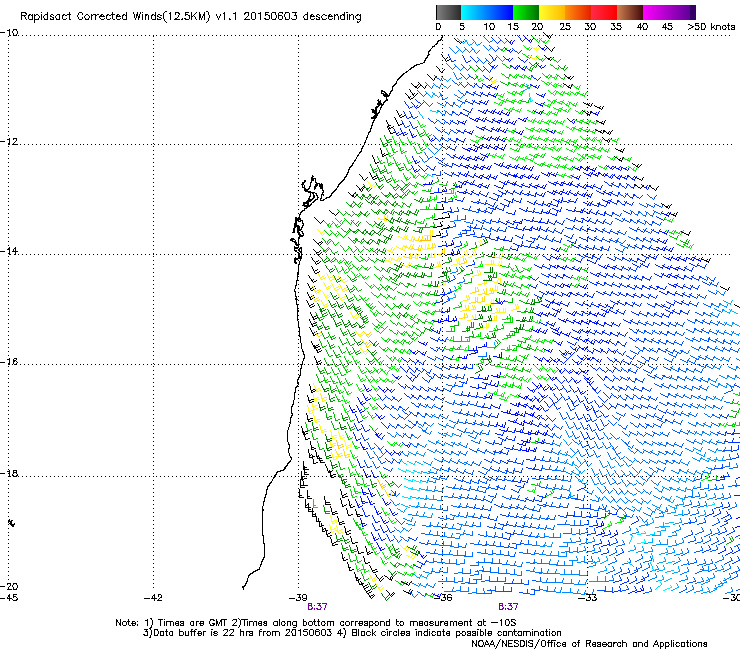Screen dimensions: 740x650
Task: Click the '20' label under the color bar
Action: point(538,27)
